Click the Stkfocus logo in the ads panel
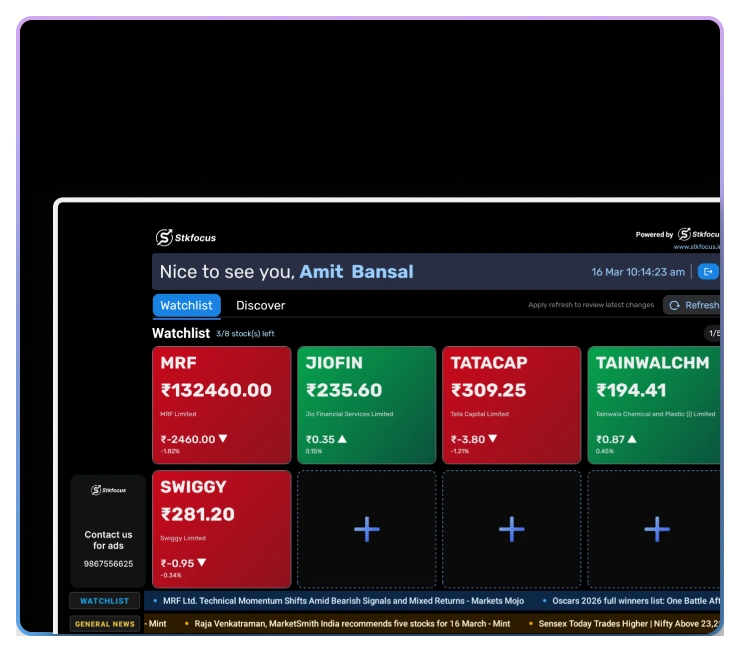 108,490
